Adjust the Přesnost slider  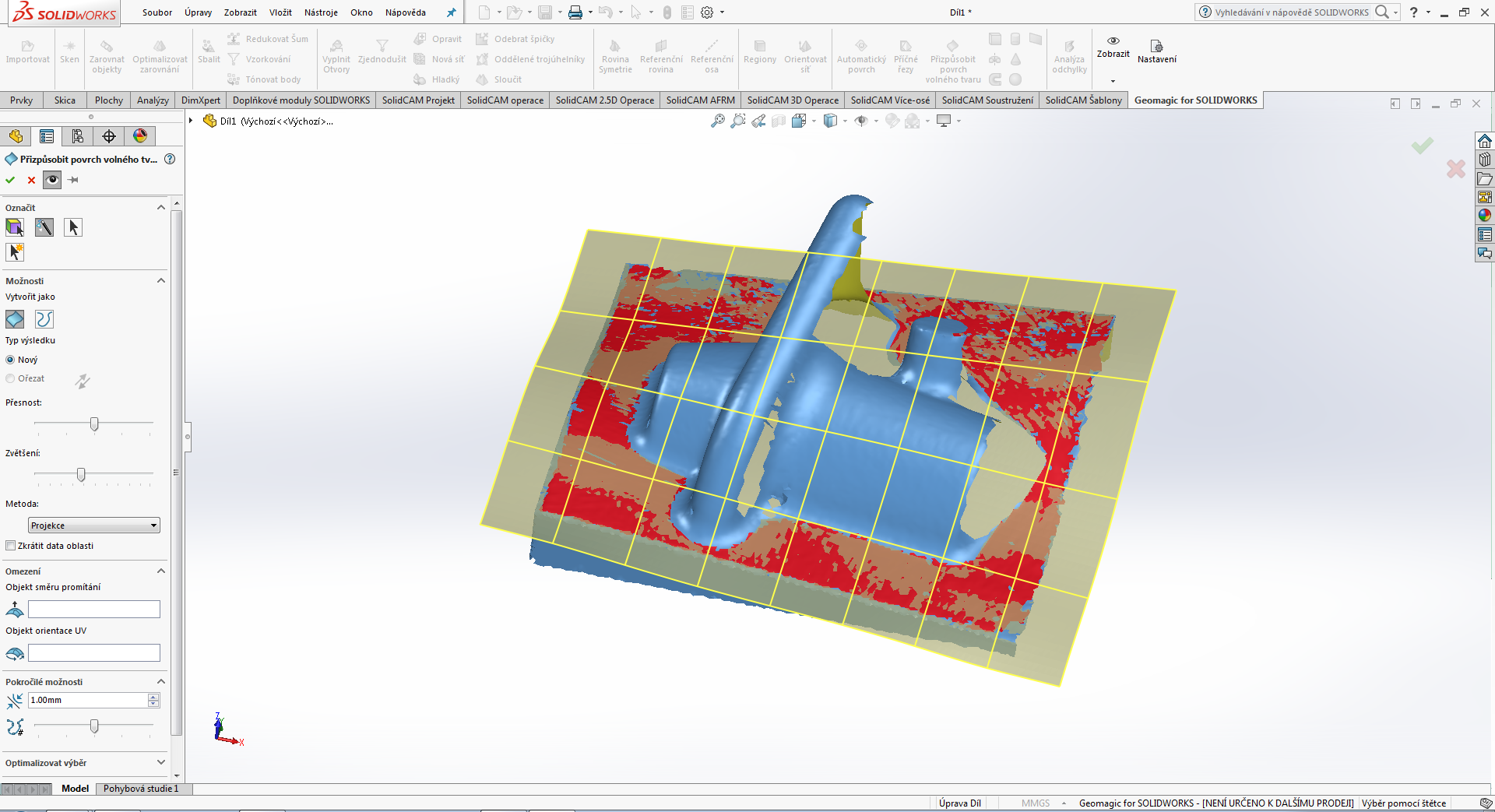(94, 424)
